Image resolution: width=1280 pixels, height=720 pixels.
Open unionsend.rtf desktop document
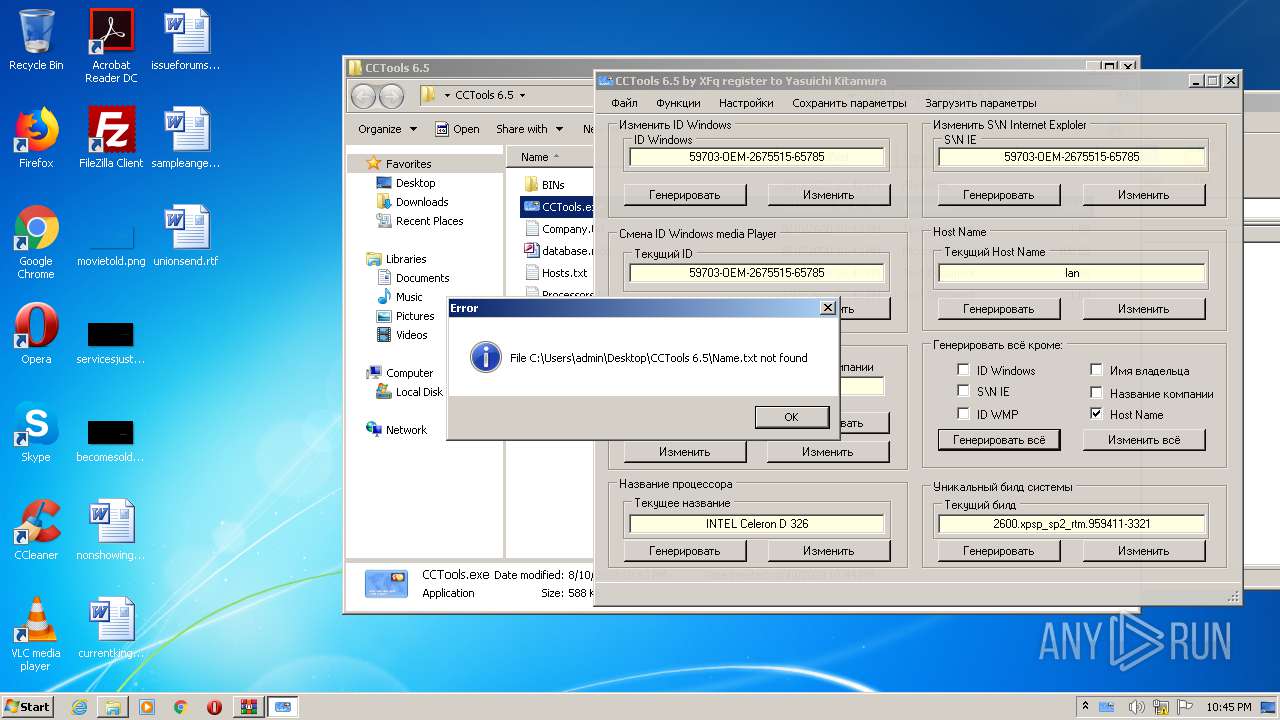[186, 236]
